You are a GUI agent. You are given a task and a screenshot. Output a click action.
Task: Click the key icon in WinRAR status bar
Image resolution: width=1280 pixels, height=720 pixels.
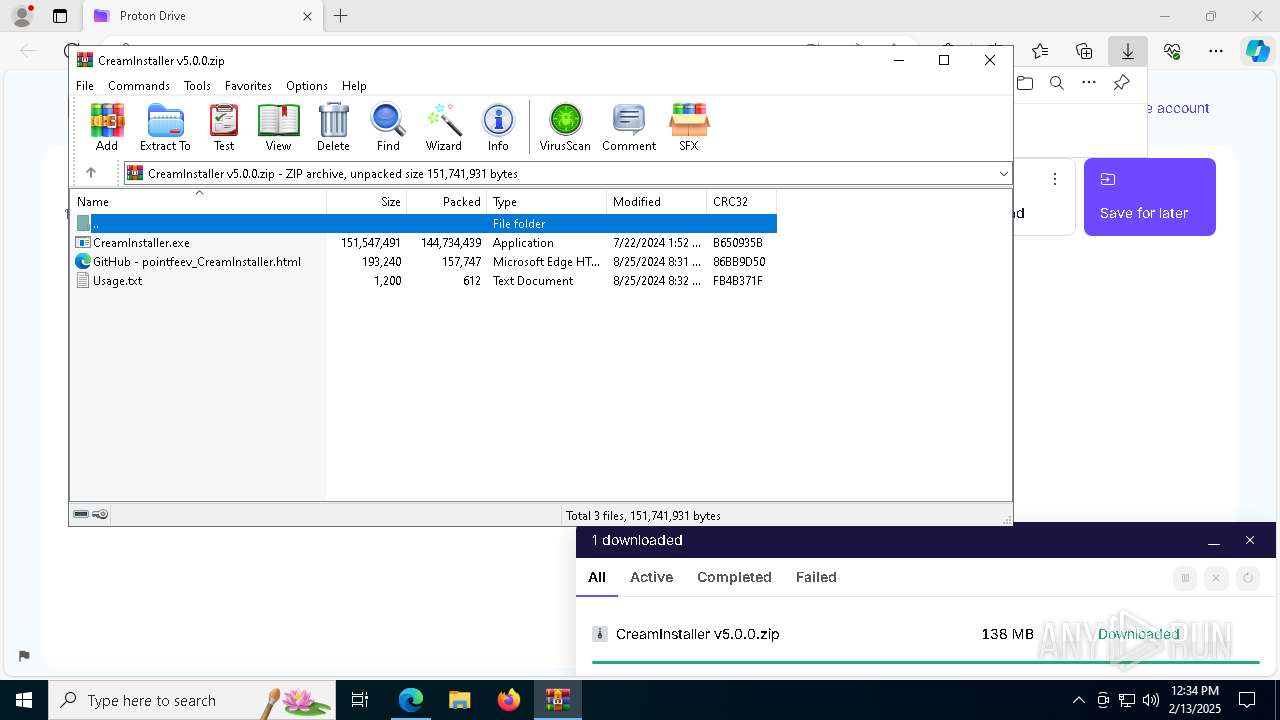[100, 514]
